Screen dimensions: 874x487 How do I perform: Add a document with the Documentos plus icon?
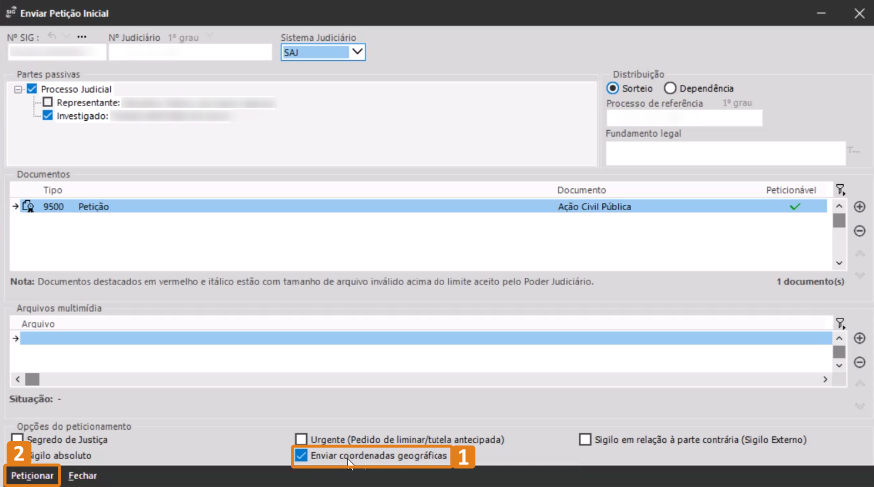pos(859,207)
